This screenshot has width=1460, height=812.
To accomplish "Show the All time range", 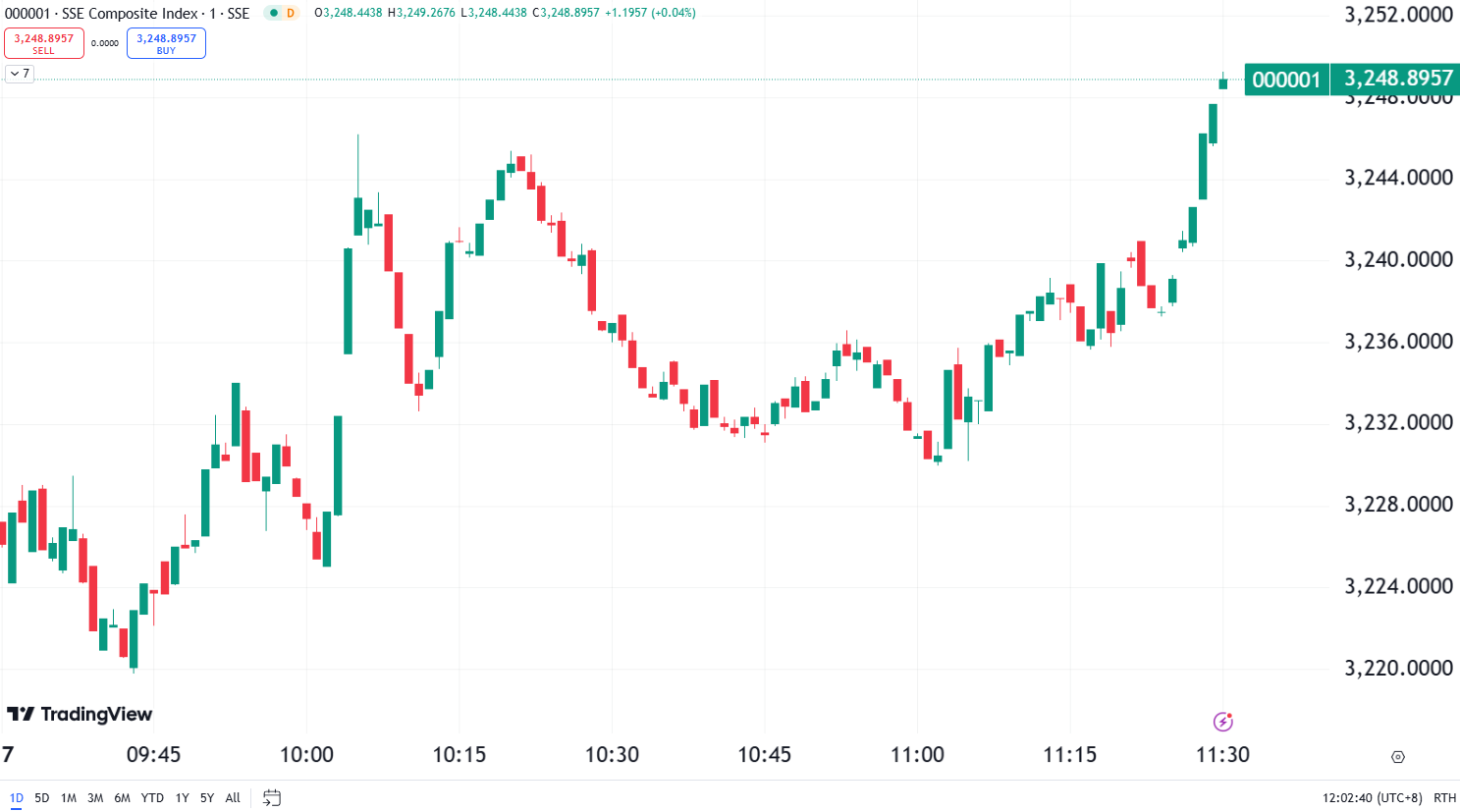I will click(233, 797).
